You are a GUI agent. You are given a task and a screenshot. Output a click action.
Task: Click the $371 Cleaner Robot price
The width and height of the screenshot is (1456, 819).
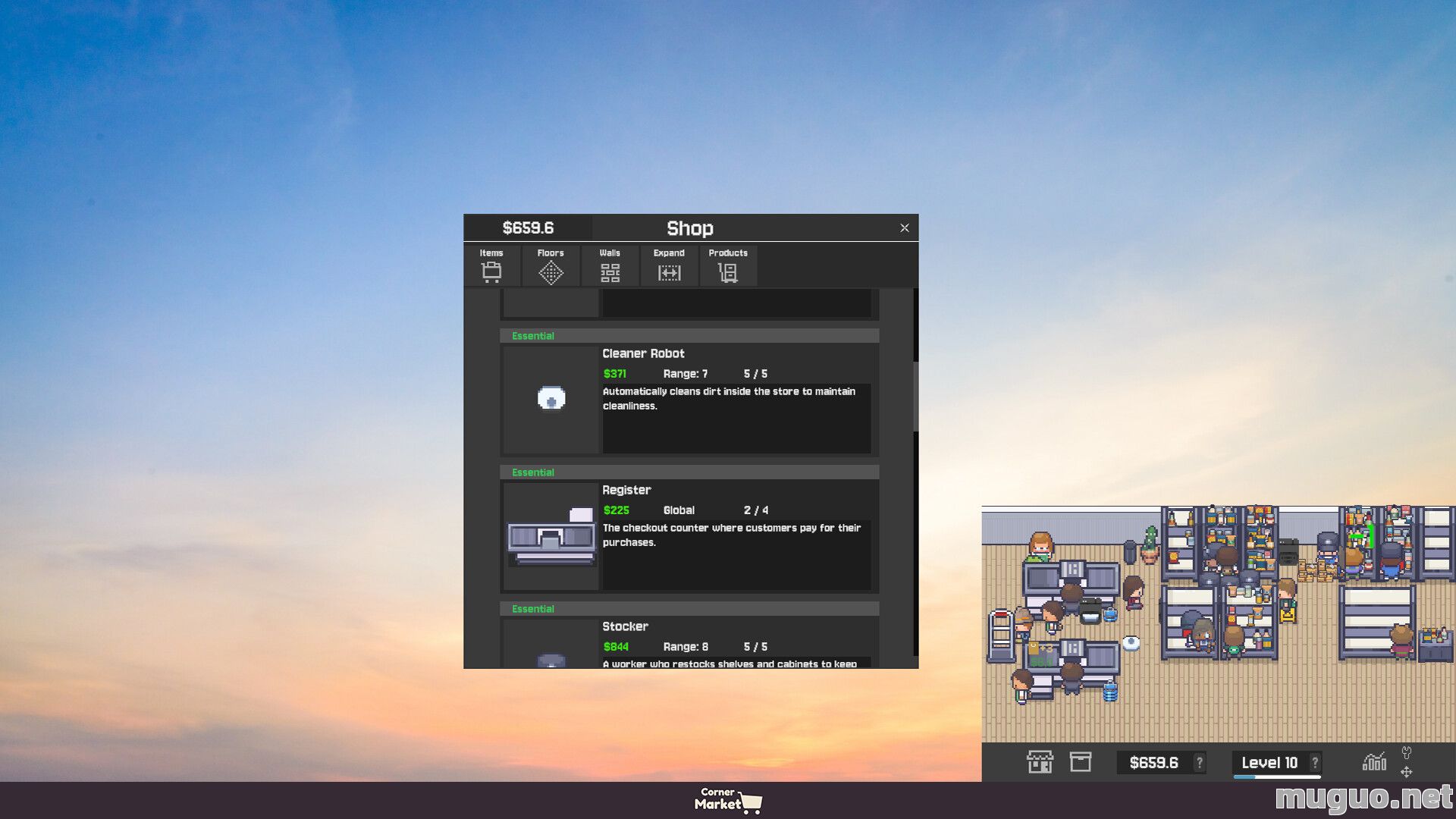coord(615,374)
